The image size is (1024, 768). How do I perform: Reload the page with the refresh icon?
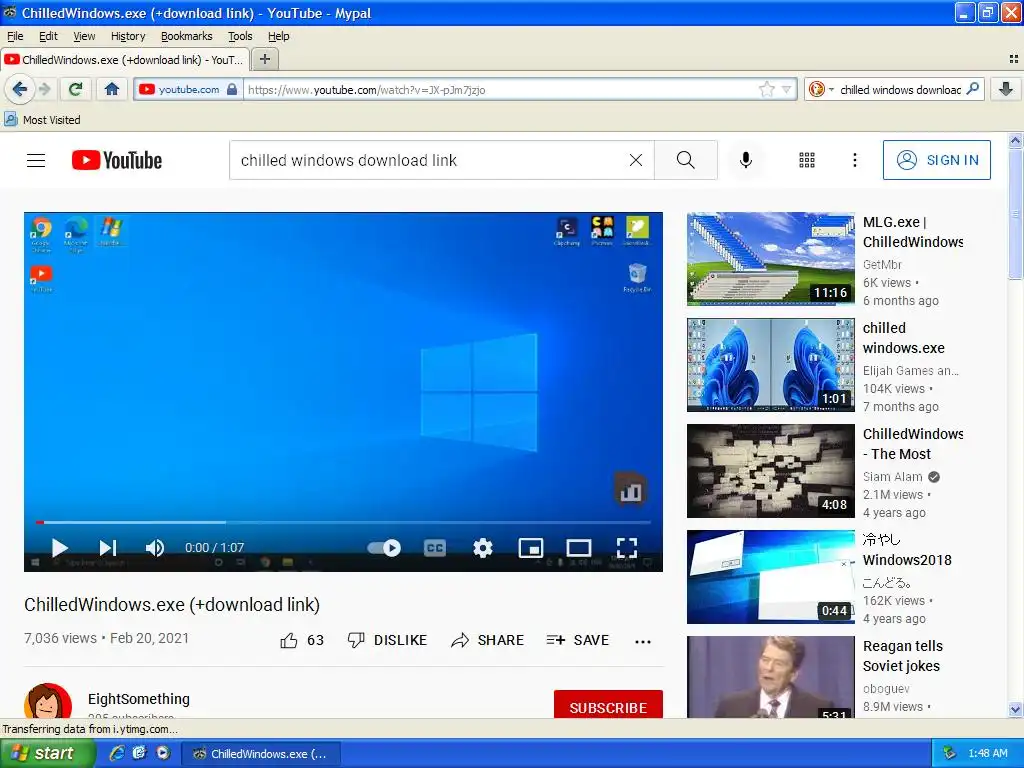(76, 89)
